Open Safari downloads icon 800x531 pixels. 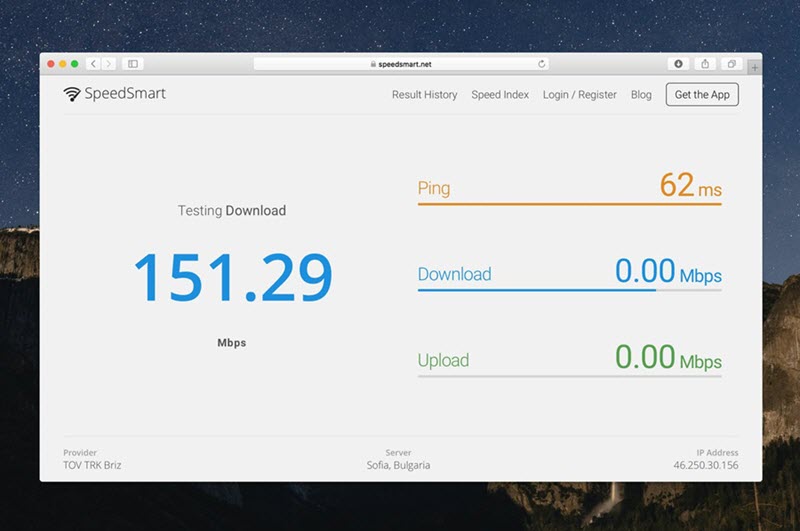(678, 64)
